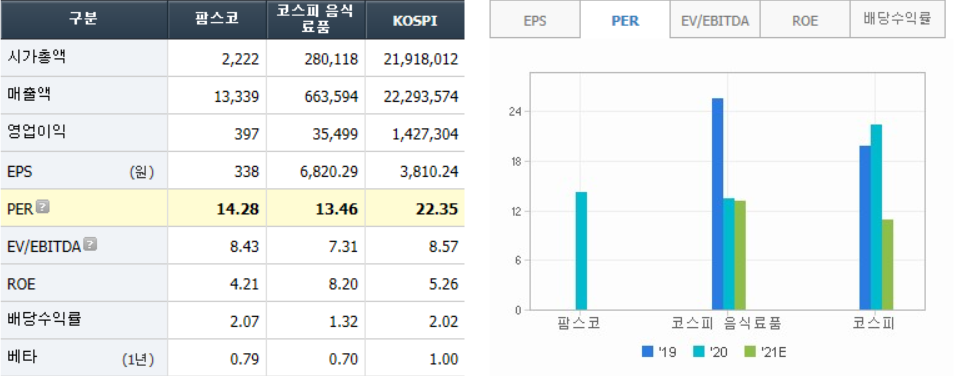Click EV/EBITDA value 8.43

click(x=244, y=247)
